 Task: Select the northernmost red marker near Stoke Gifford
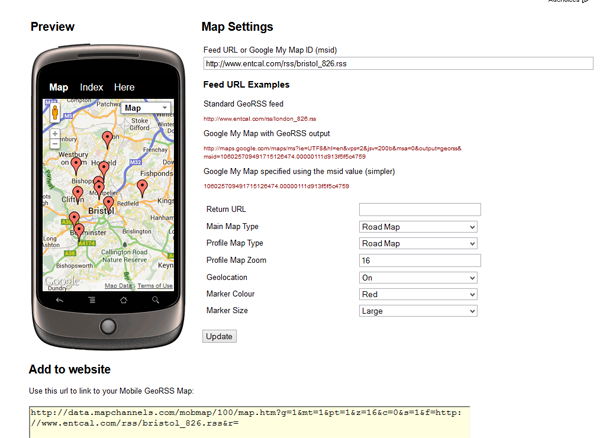point(108,140)
